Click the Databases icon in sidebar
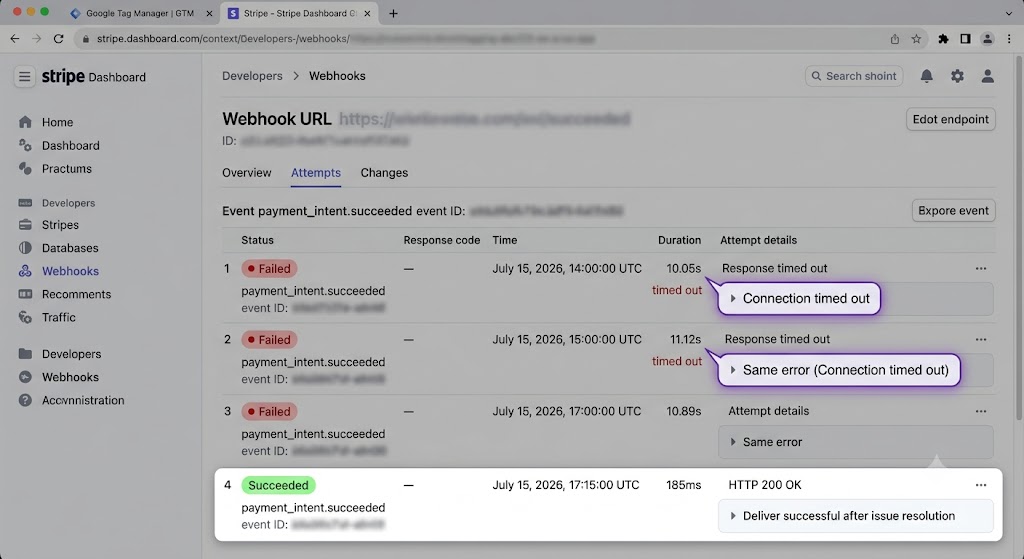This screenshot has height=559, width=1024. tap(25, 248)
